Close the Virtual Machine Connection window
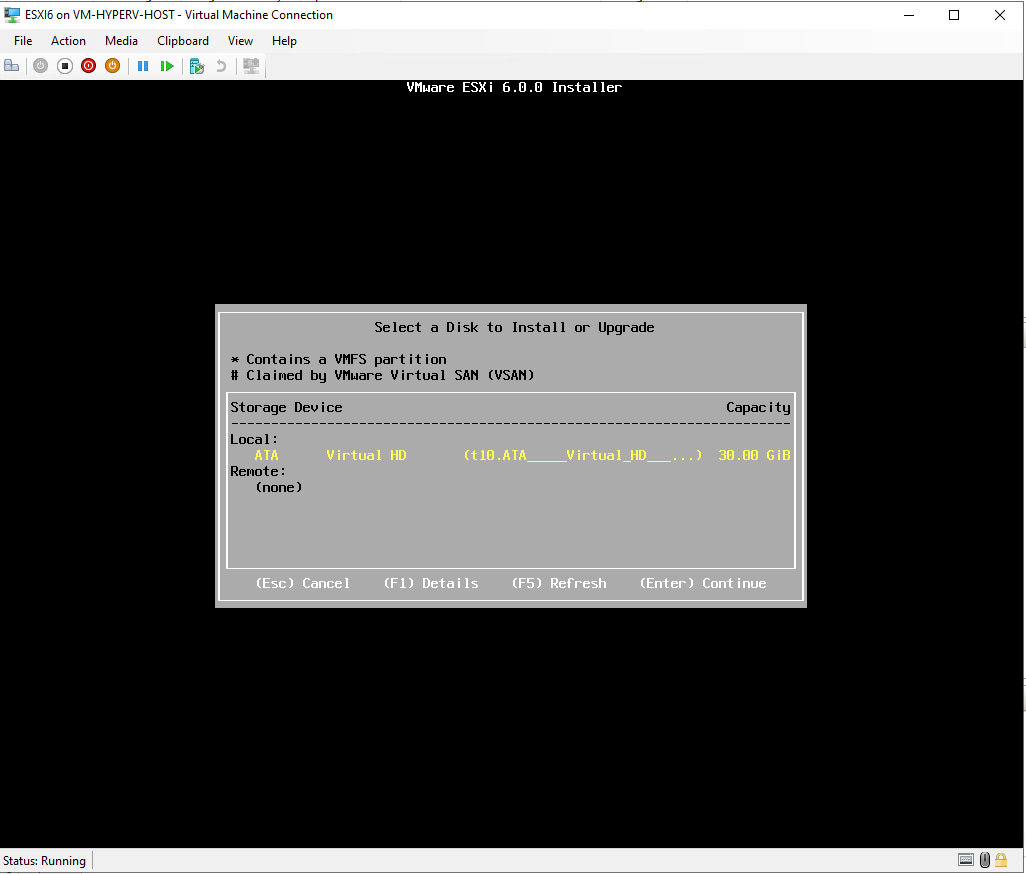Viewport: 1026px width, 874px height. click(1000, 15)
